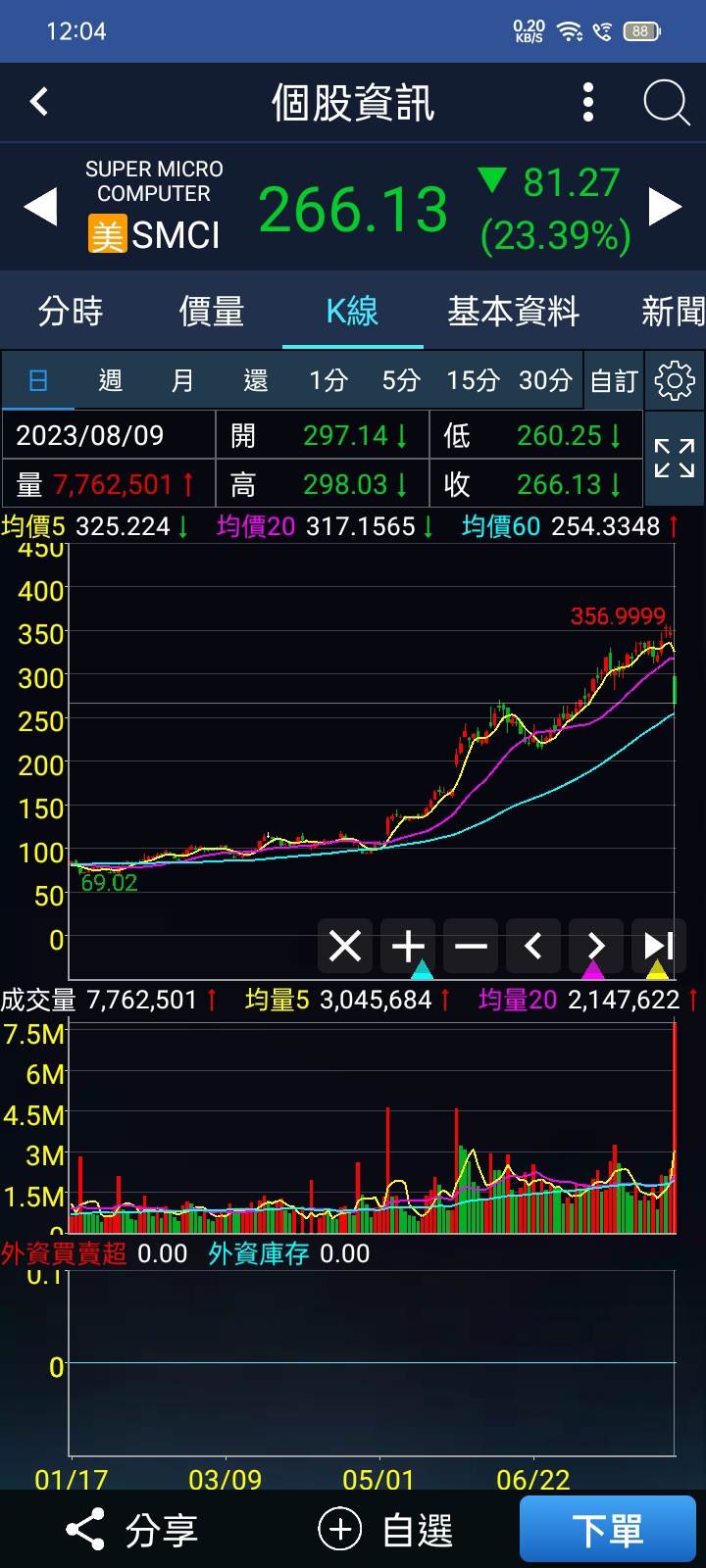Select the 週 weekly period
Image resolution: width=706 pixels, height=1568 pixels.
point(111,380)
